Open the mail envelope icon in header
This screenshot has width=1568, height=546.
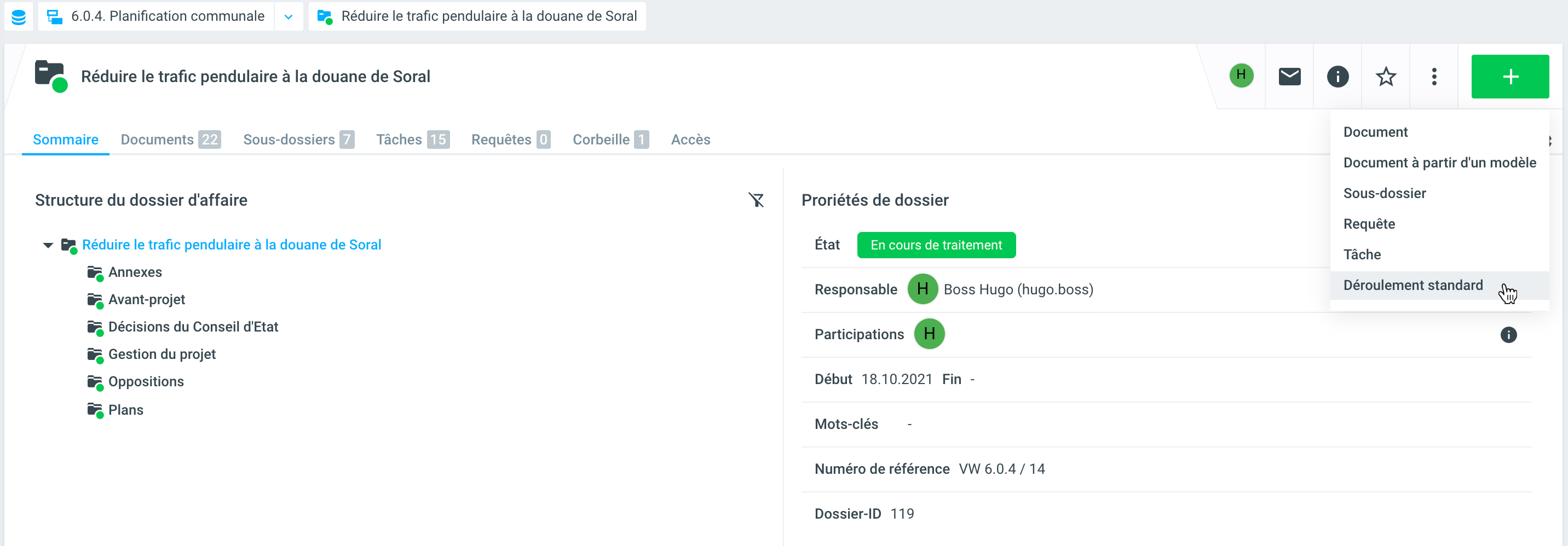click(x=1289, y=77)
